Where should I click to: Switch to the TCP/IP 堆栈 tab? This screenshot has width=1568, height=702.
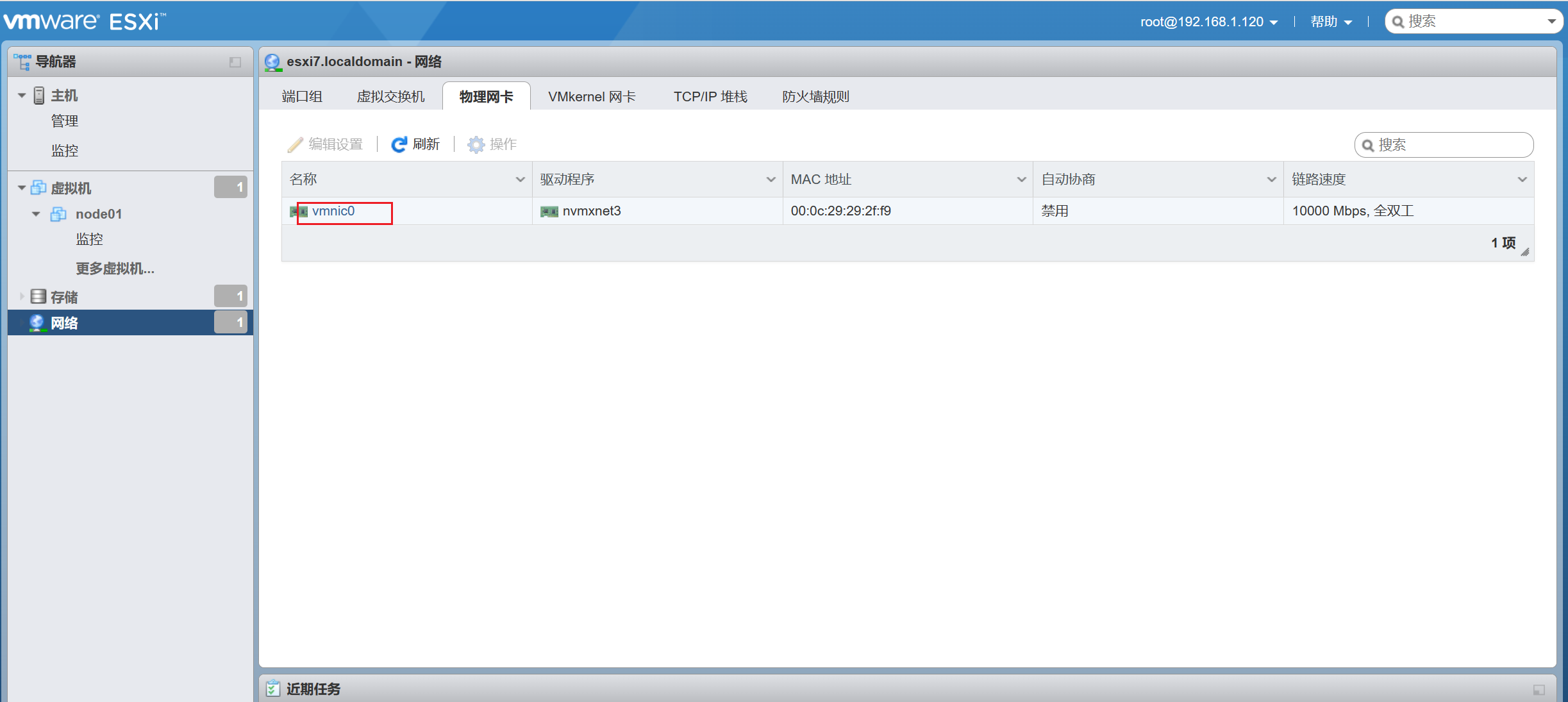point(710,96)
